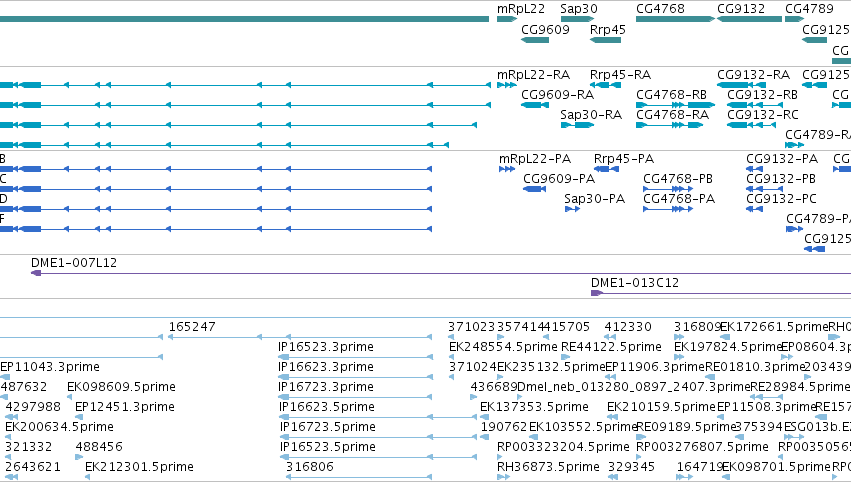The height and width of the screenshot is (482, 851).
Task: Select the RE44122.5prime EST label
Action: coord(612,347)
